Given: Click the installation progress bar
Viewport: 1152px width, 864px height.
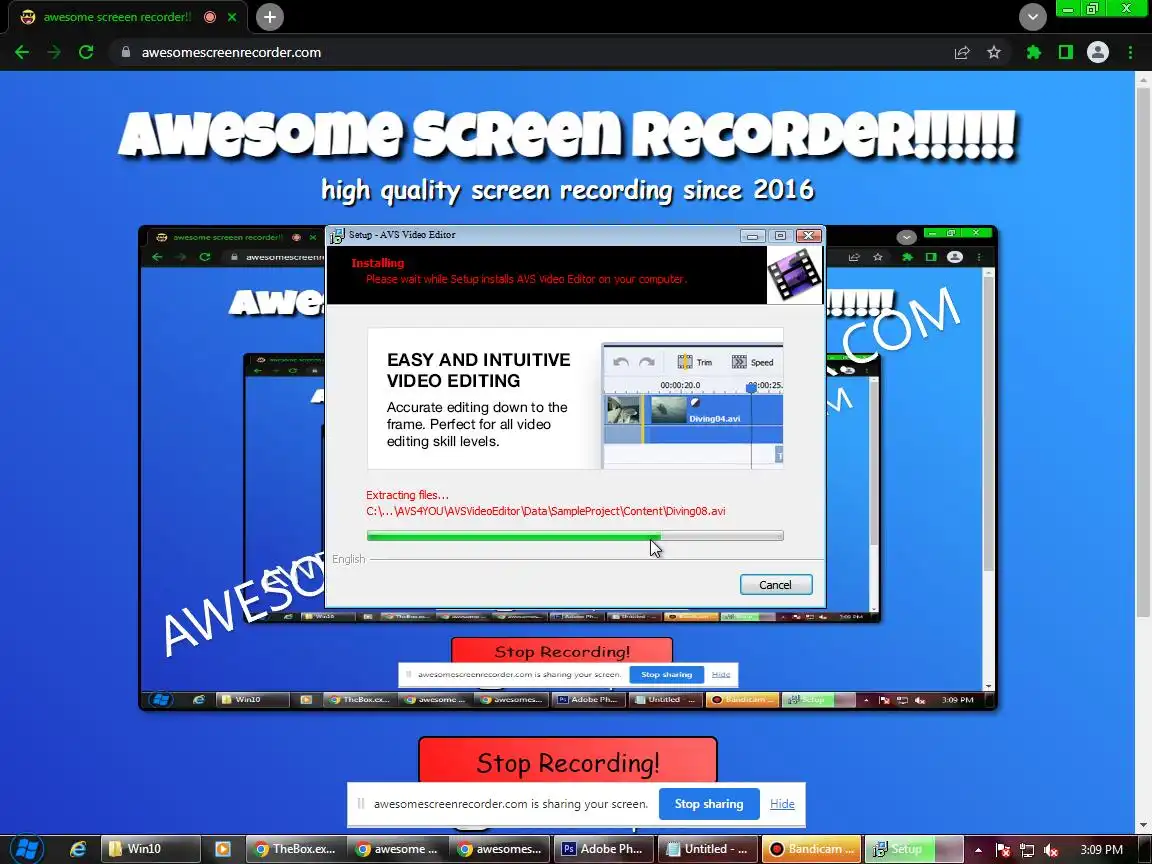Looking at the screenshot, I should tap(575, 536).
